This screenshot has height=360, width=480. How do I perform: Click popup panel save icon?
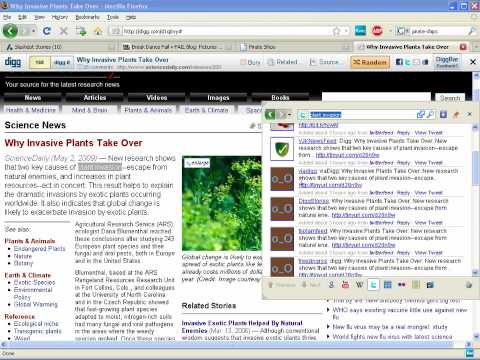pyautogui.click(x=443, y=115)
